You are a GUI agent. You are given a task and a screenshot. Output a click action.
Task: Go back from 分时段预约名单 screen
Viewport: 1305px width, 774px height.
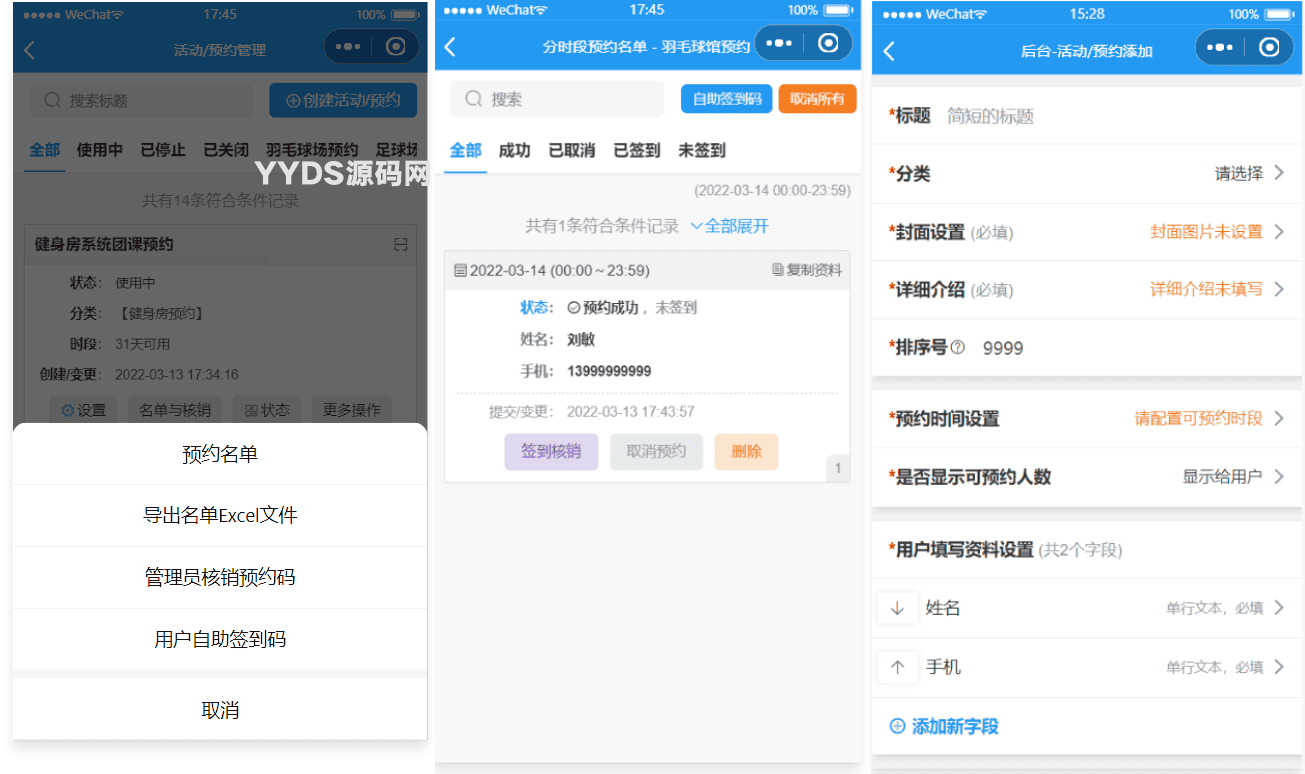click(x=450, y=47)
